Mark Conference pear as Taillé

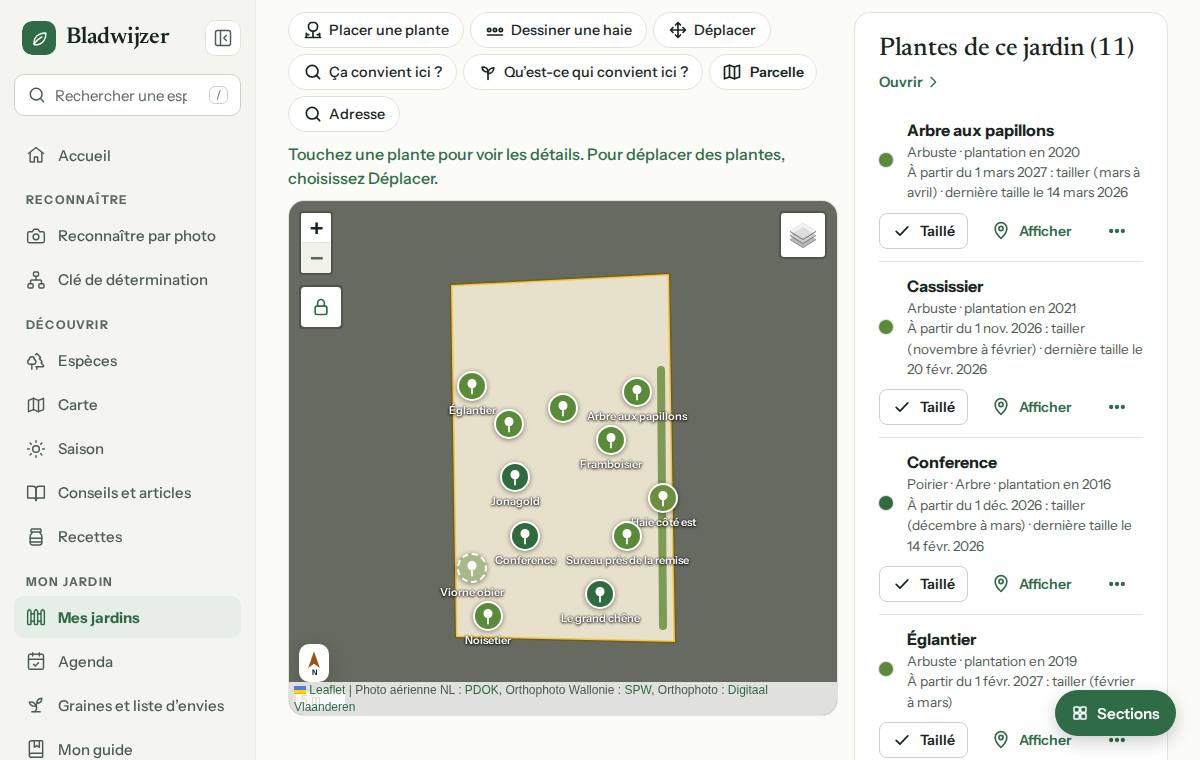923,584
